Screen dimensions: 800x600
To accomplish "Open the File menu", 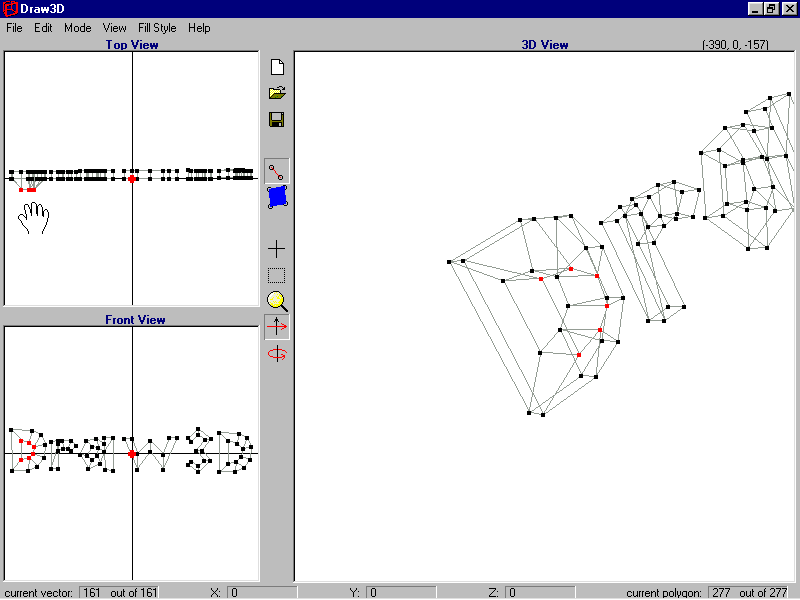I will 14,28.
